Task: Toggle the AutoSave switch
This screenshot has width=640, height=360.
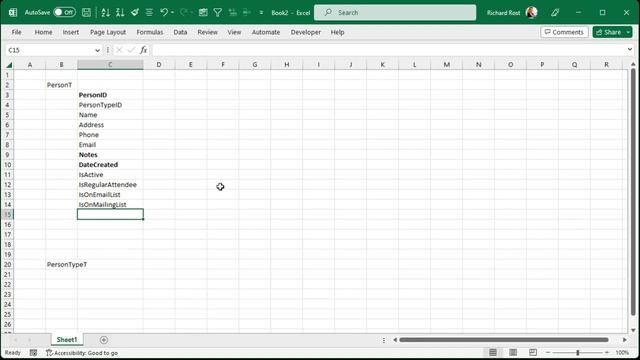Action: 64,12
